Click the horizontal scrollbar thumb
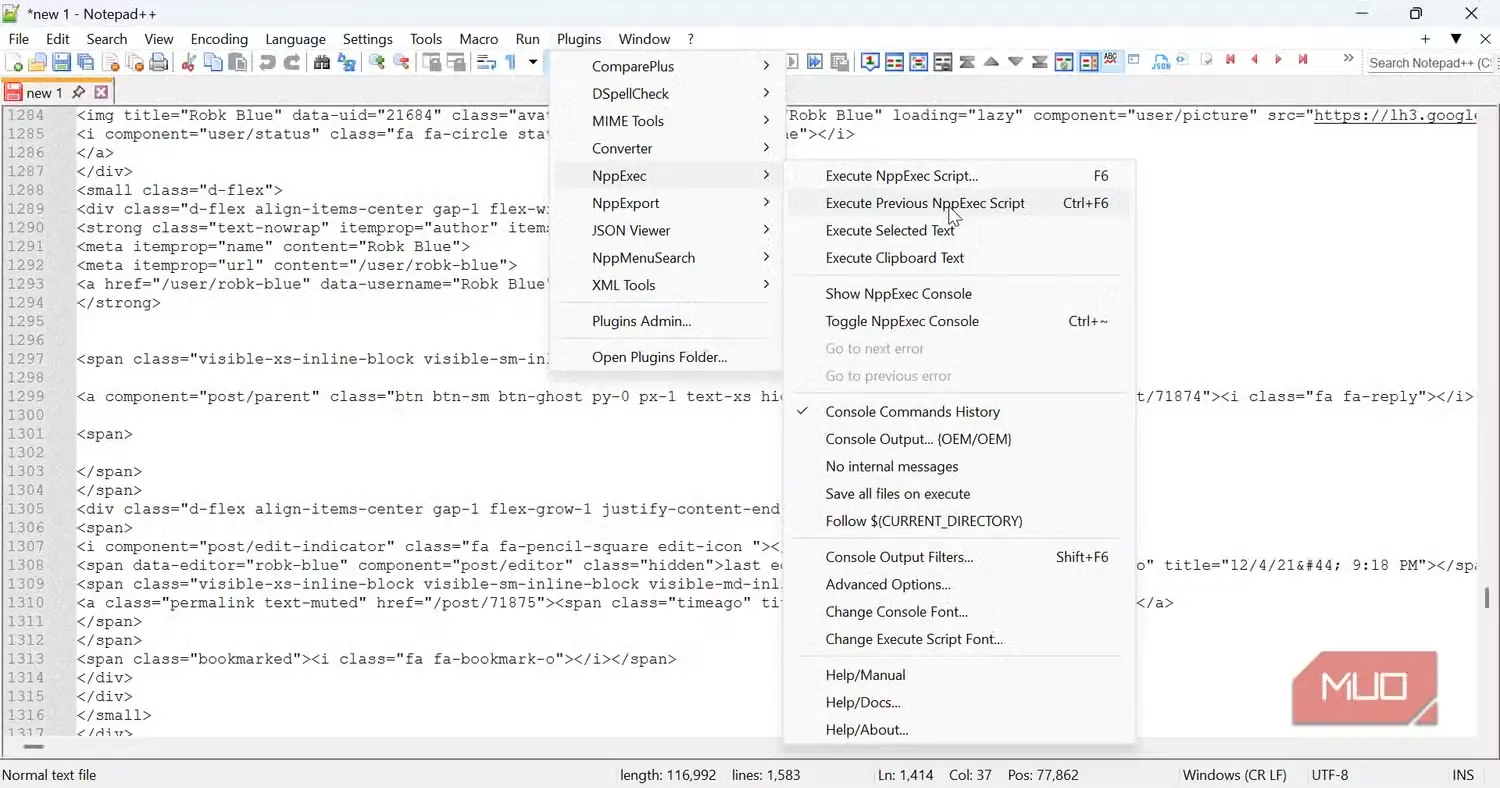Screen dimensions: 1500x788 34,746
